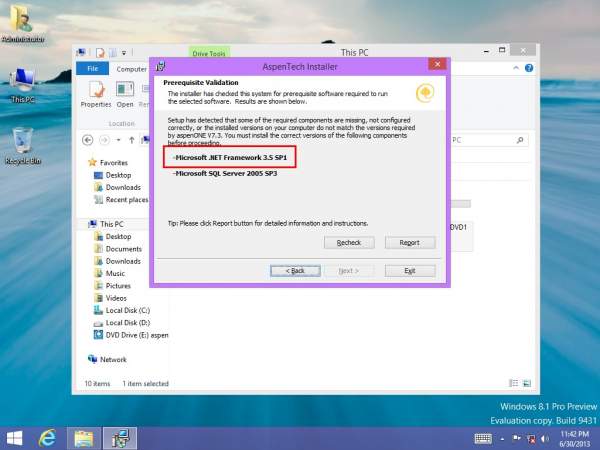Select Microsoft .NET Framework 3.5 SP1 text
Screen dimensions: 600x450
point(231,157)
